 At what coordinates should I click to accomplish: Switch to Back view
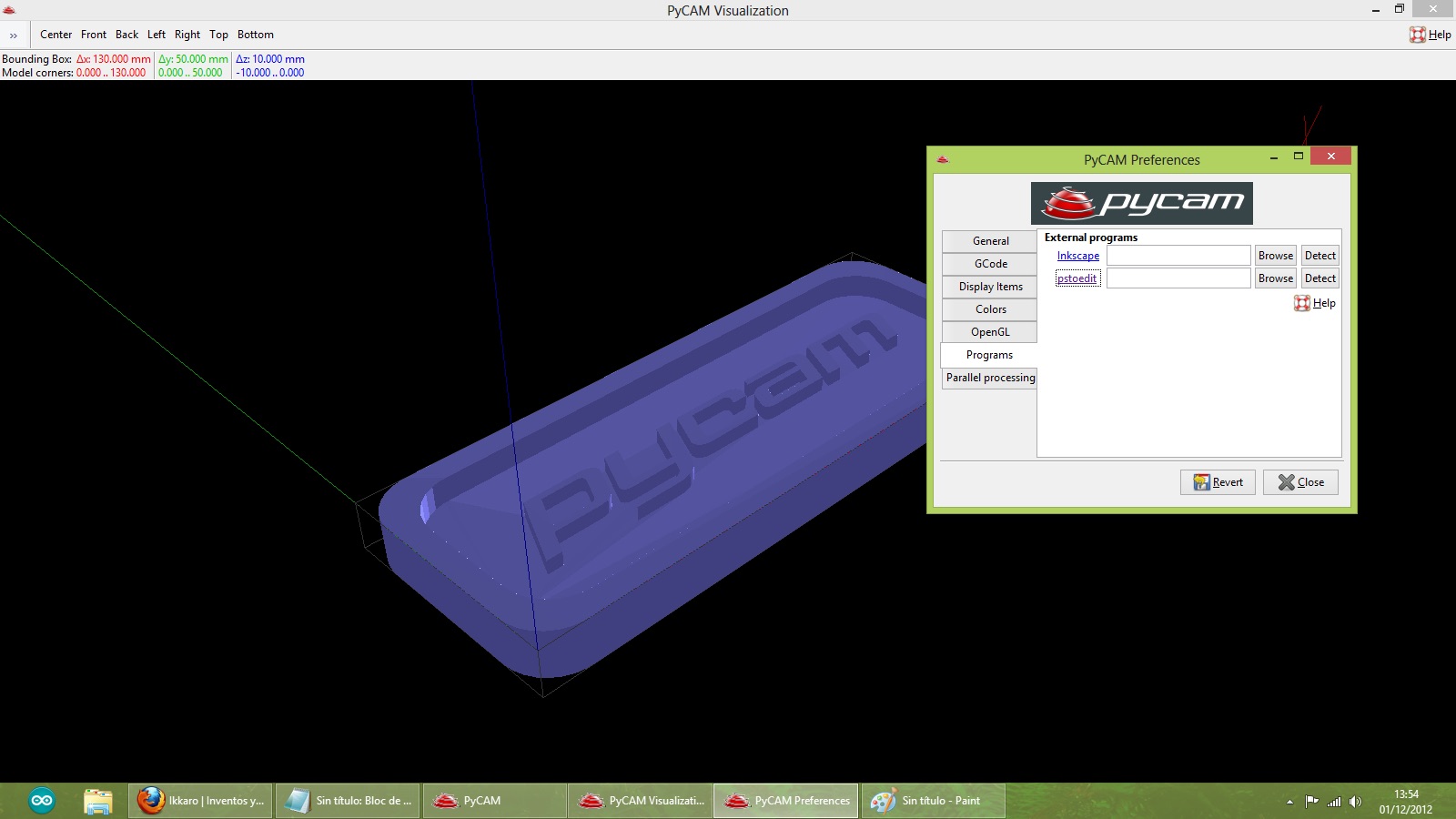(127, 35)
